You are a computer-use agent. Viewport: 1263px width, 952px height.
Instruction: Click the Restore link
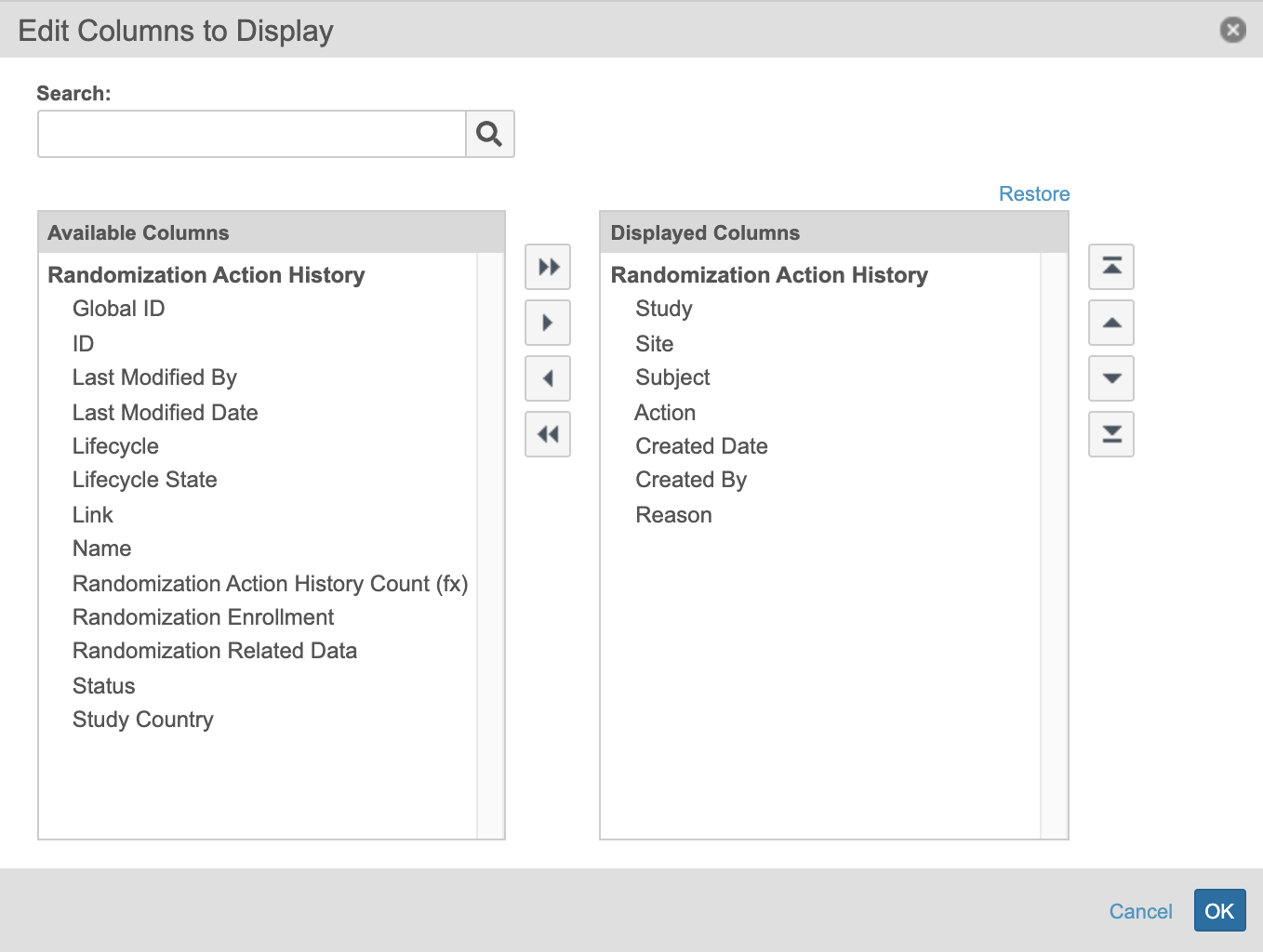click(1033, 194)
